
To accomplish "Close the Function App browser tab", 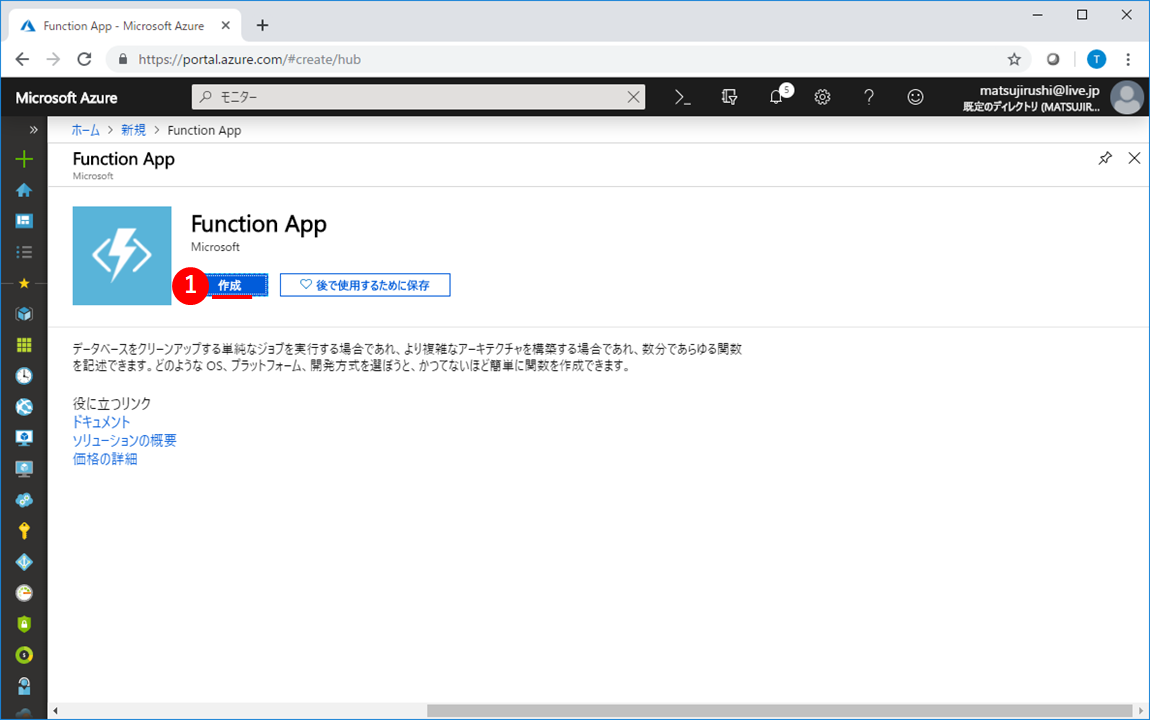I will pyautogui.click(x=226, y=26).
